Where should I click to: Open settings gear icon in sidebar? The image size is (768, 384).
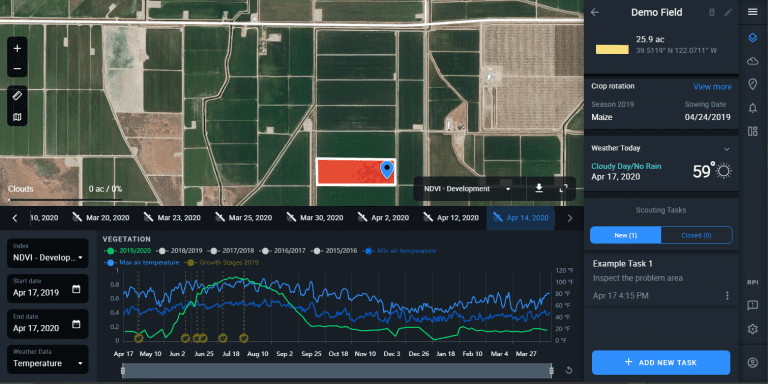point(753,329)
